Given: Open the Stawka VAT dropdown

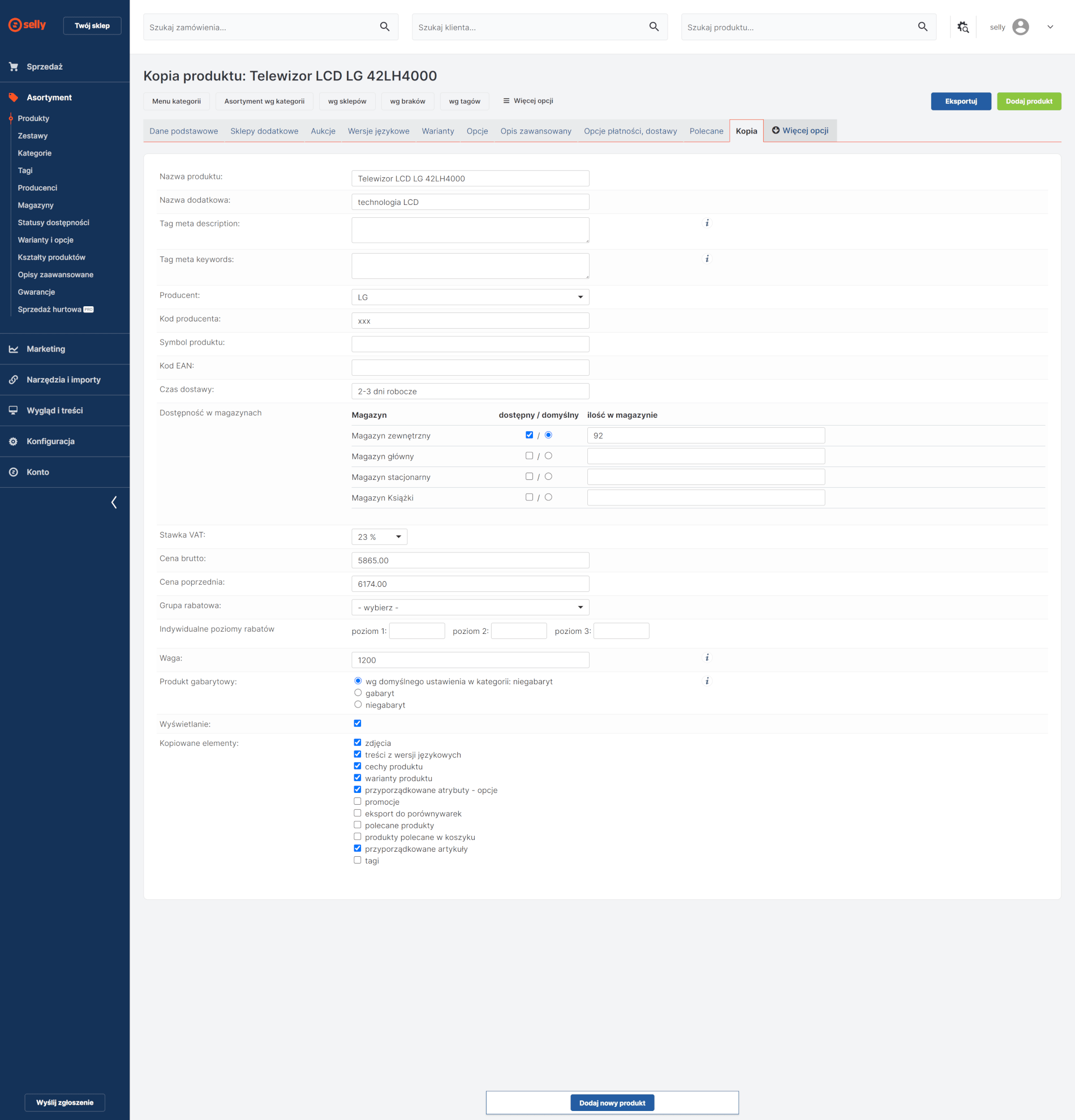Looking at the screenshot, I should (379, 537).
